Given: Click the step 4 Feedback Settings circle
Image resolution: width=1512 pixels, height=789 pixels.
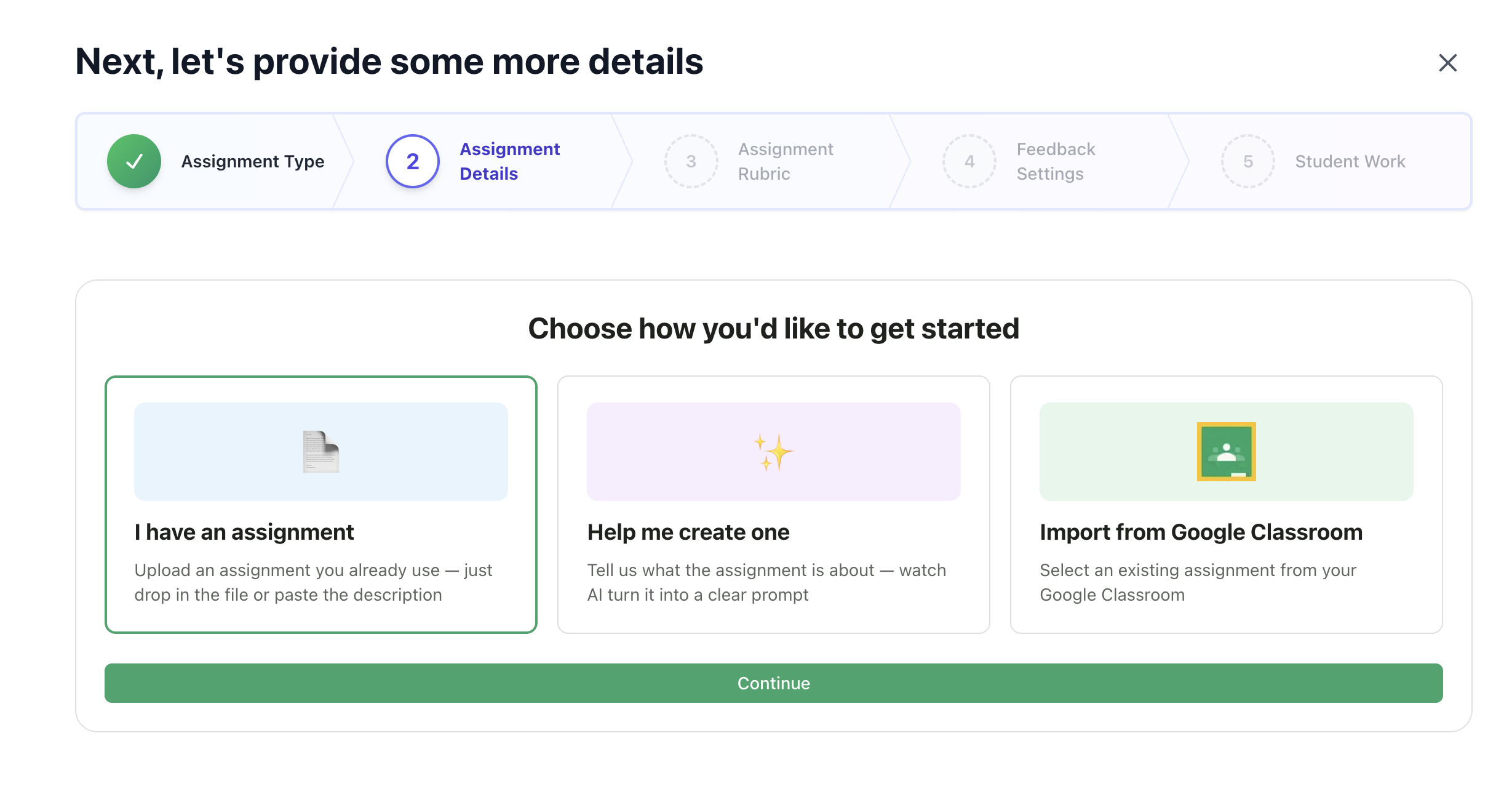Looking at the screenshot, I should pyautogui.click(x=969, y=161).
